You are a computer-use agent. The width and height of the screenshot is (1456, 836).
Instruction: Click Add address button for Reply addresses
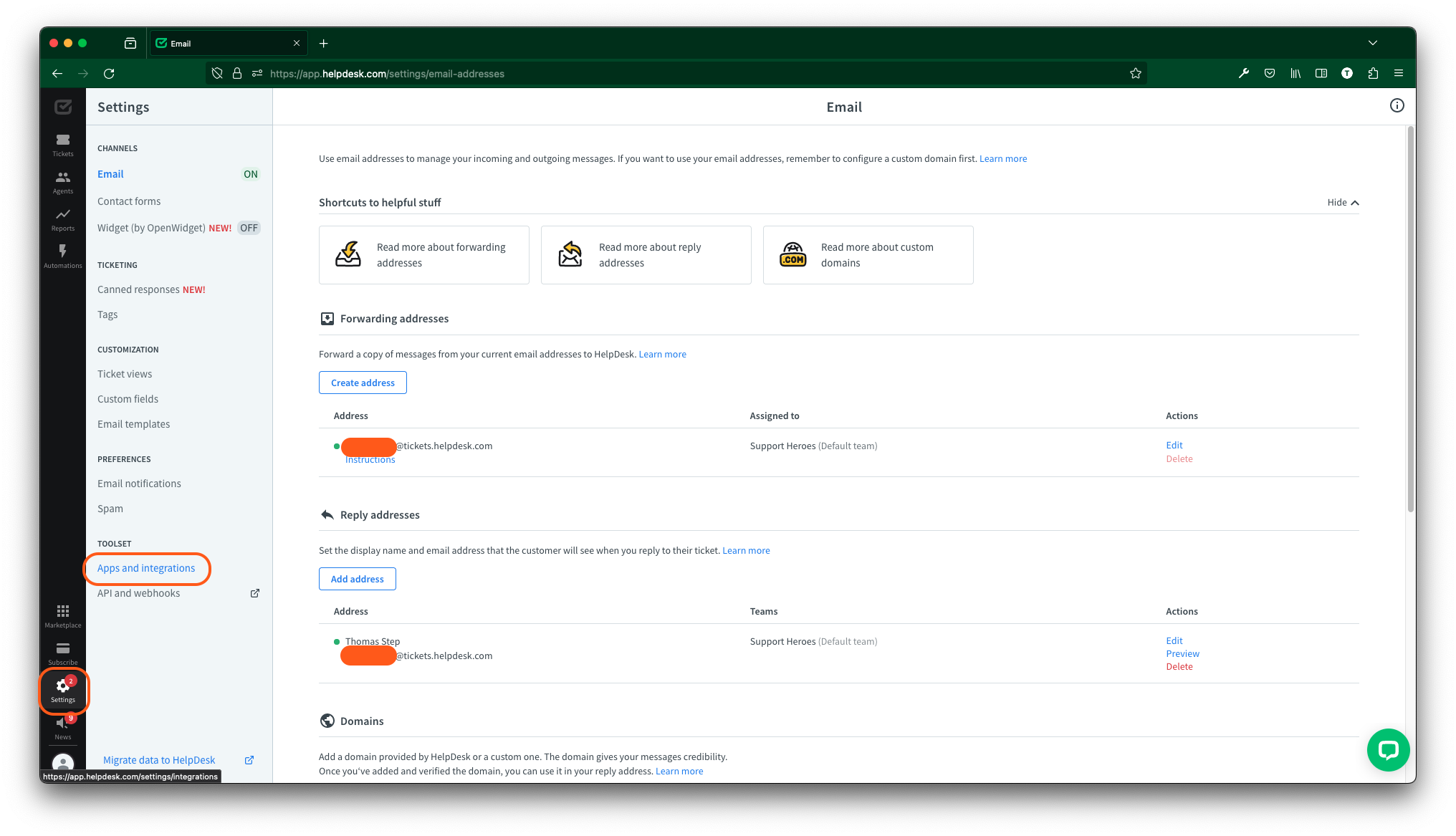coord(357,578)
